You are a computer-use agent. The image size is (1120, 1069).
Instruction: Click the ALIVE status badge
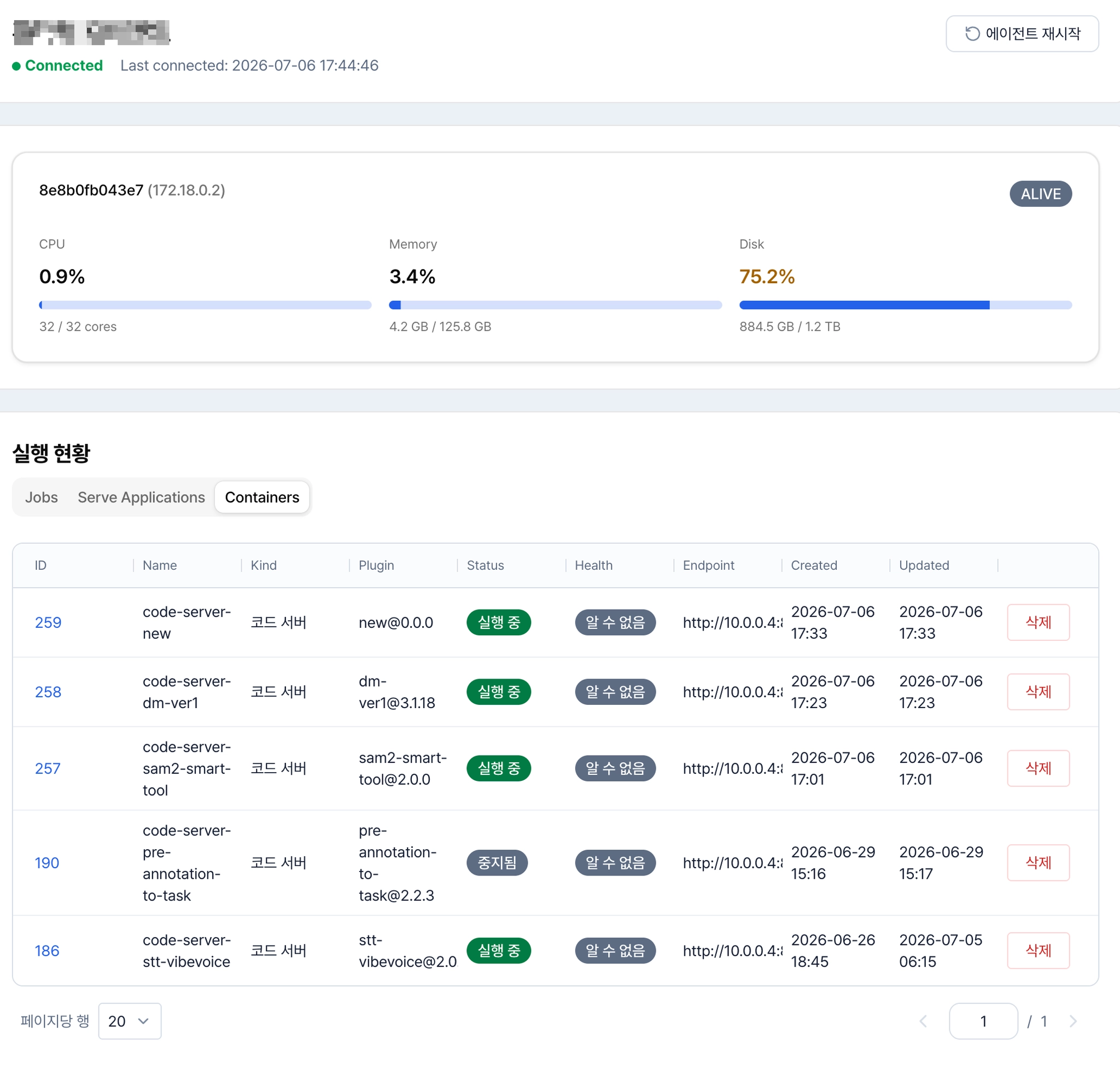coord(1040,194)
